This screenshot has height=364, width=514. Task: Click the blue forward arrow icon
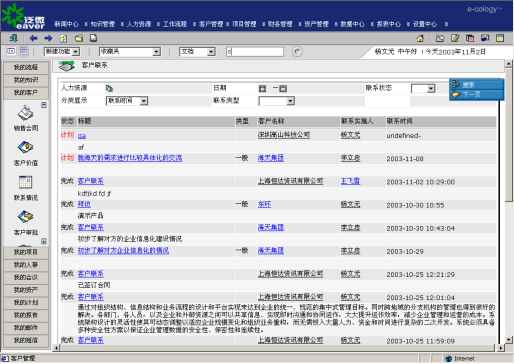48,38
